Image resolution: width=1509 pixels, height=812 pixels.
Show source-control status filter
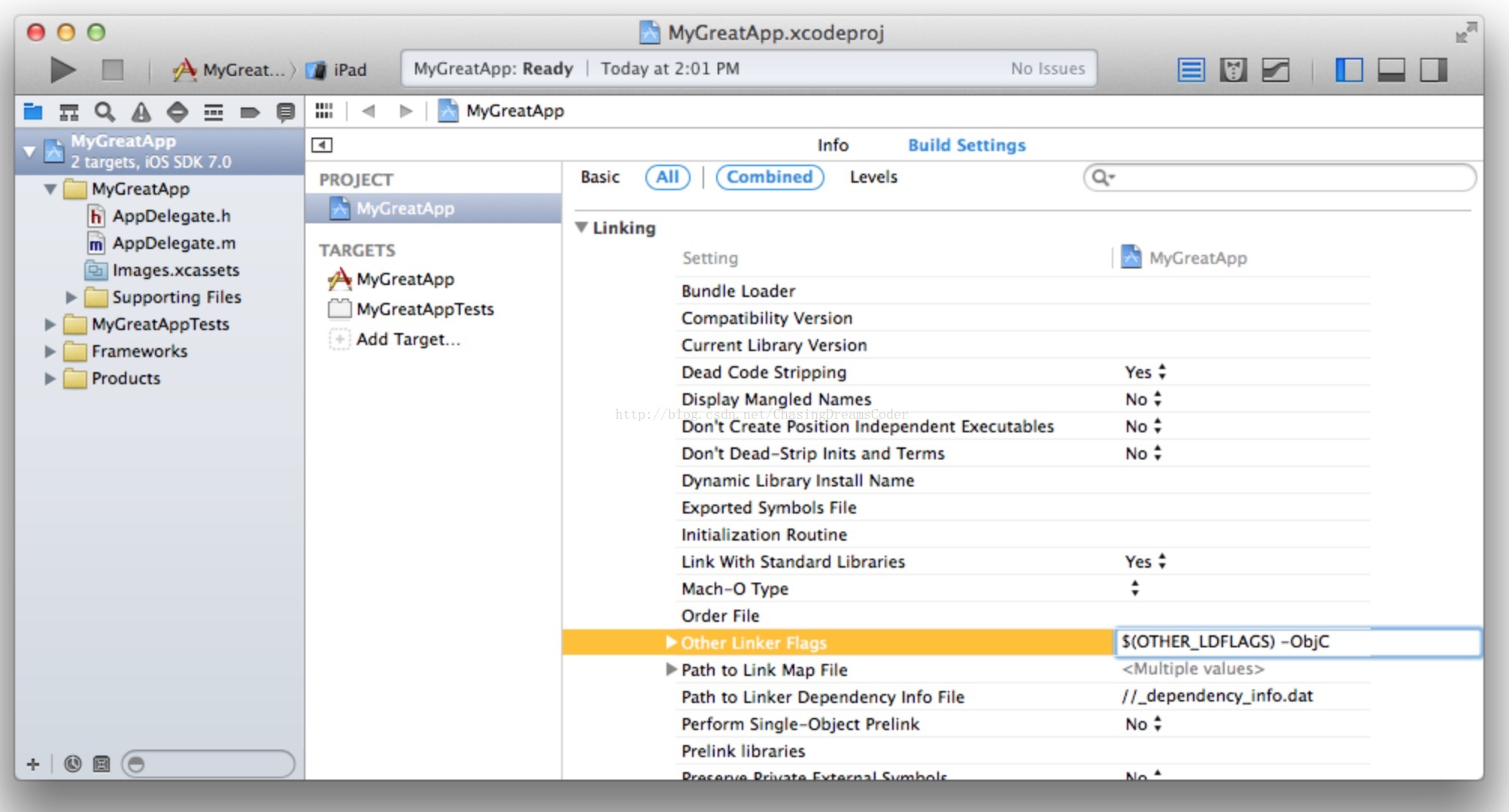tap(101, 764)
